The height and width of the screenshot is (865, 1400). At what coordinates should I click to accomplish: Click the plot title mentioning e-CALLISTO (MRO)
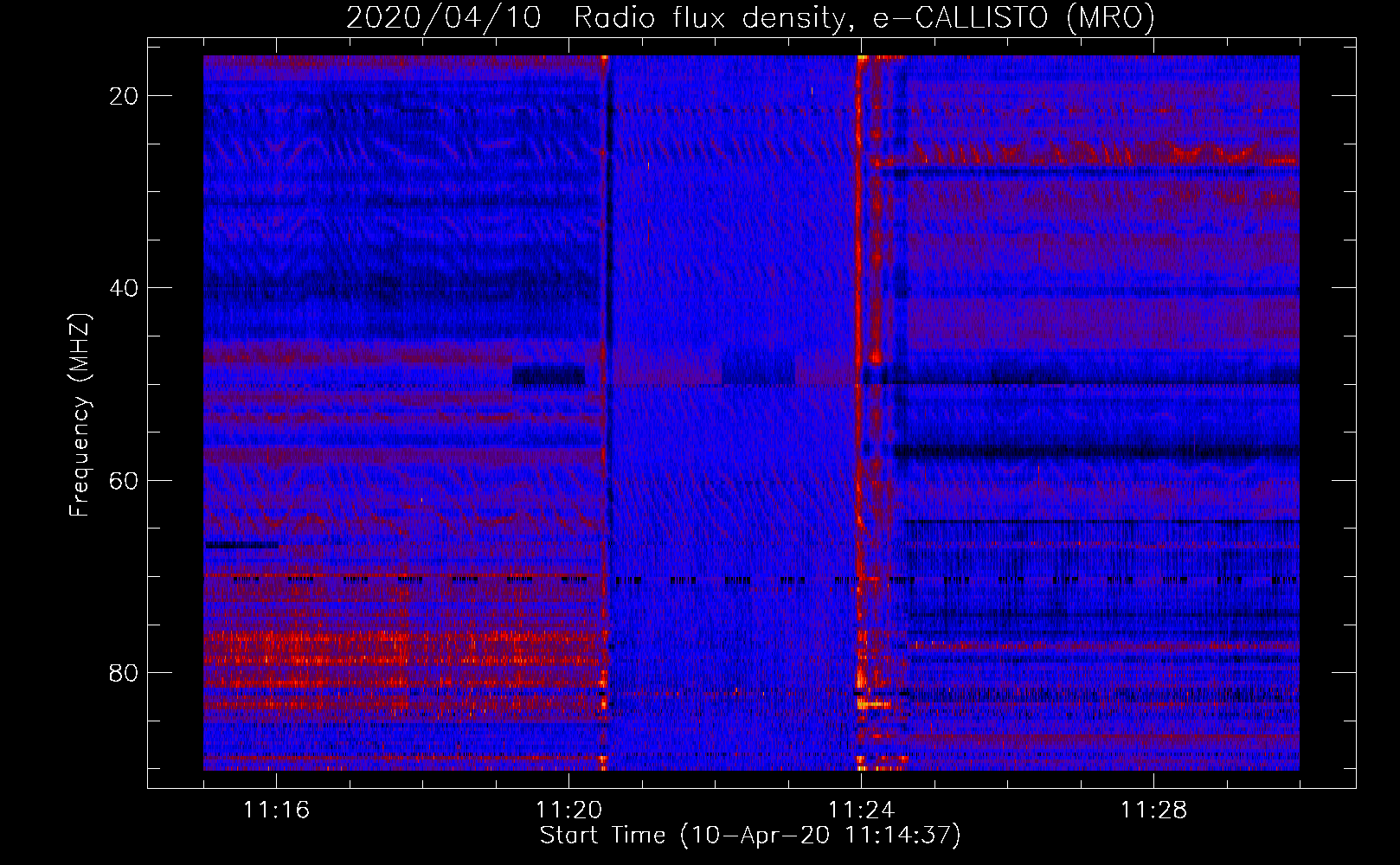[x=750, y=17]
